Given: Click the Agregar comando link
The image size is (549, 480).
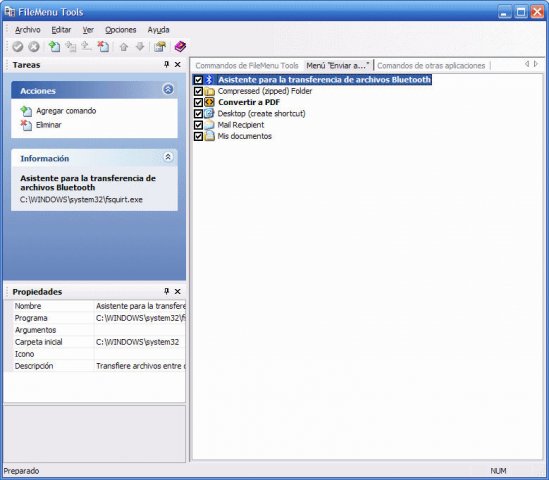Looking at the screenshot, I should pos(66,111).
